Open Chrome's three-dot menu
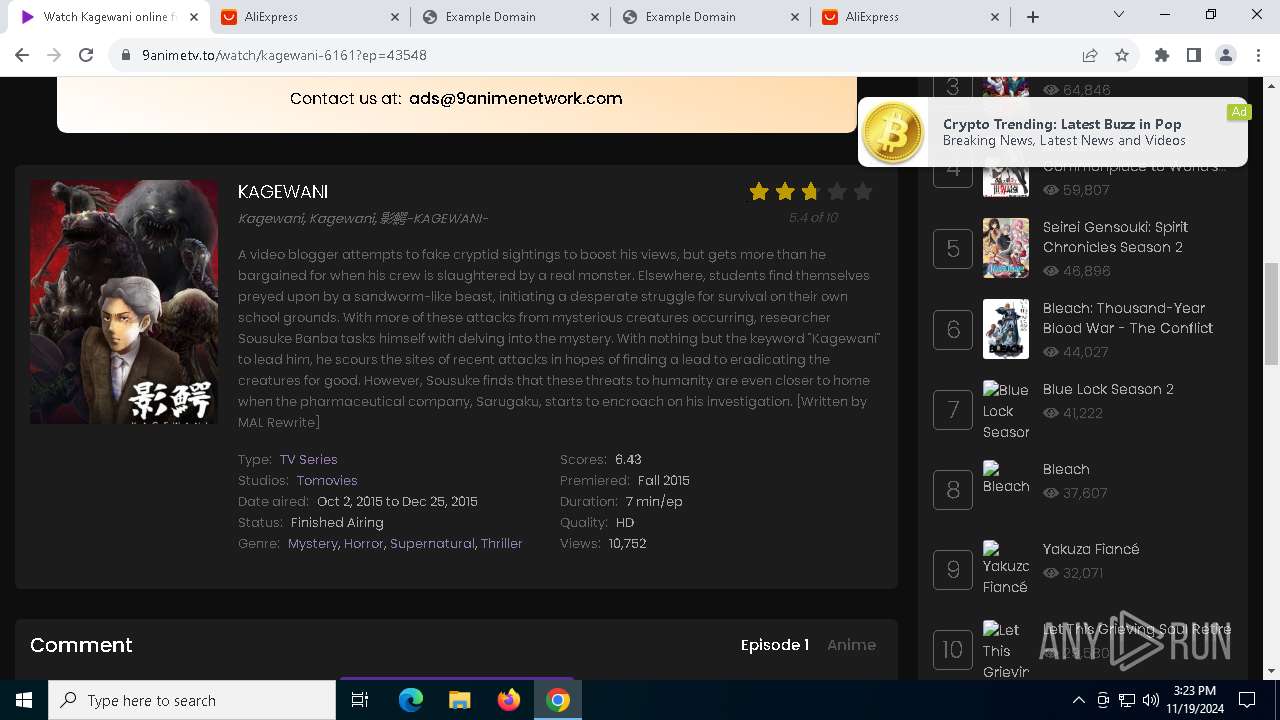1280x720 pixels. click(1258, 55)
